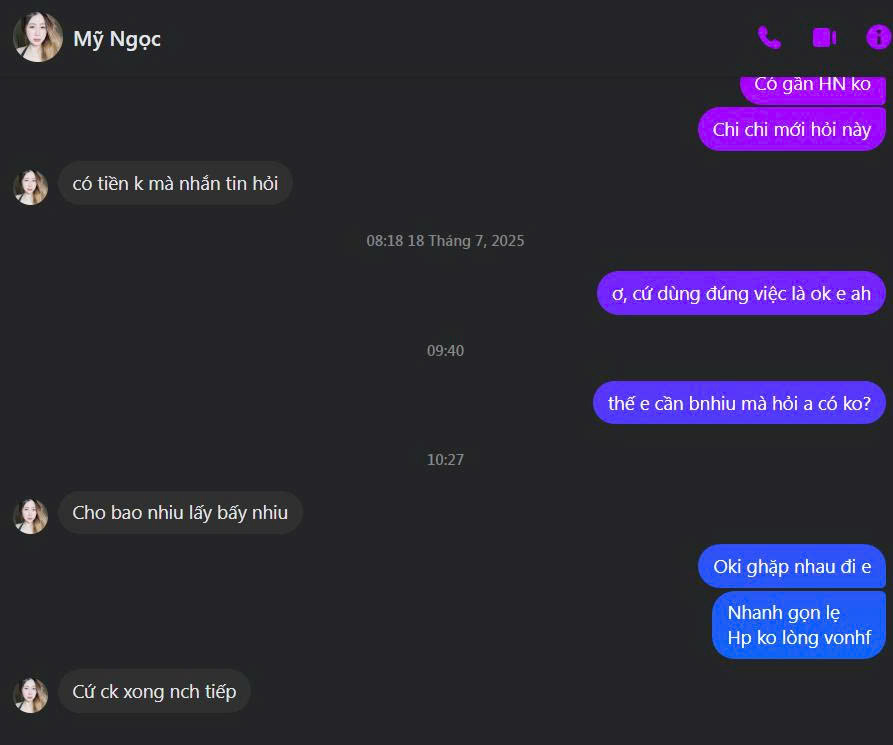Click the 10:27 timestamp separator
This screenshot has height=745, width=893.
click(445, 460)
